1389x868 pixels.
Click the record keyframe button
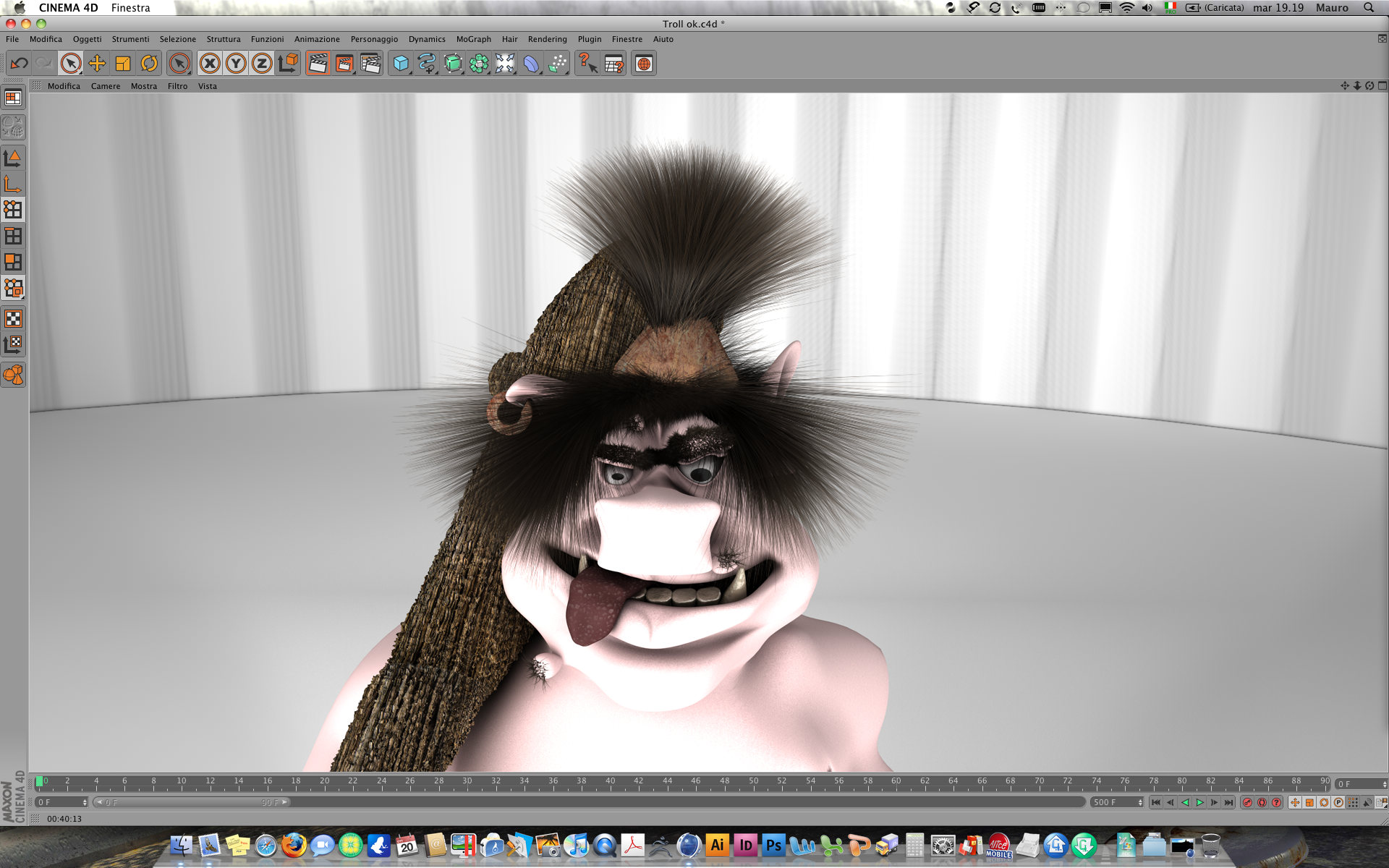(1247, 802)
